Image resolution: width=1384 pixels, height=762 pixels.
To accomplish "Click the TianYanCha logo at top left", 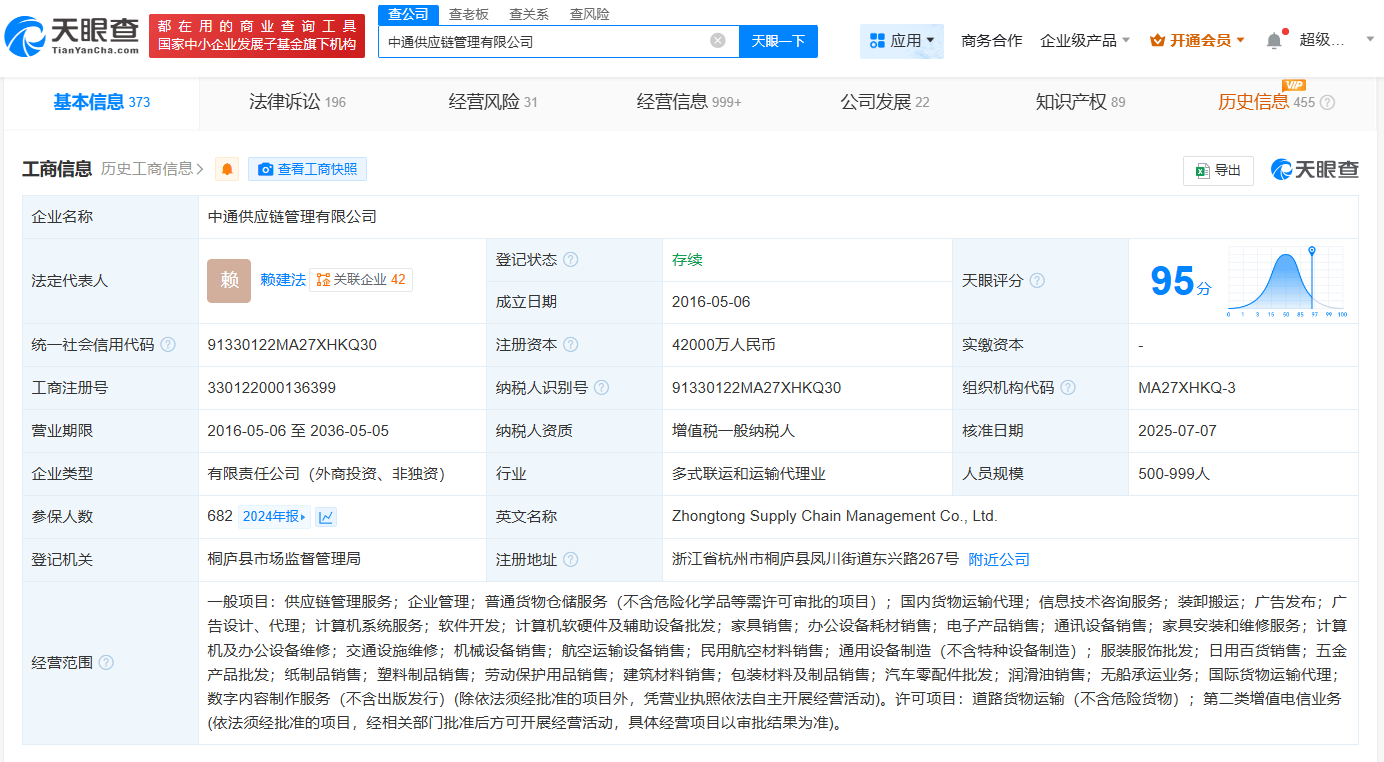I will 72,35.
